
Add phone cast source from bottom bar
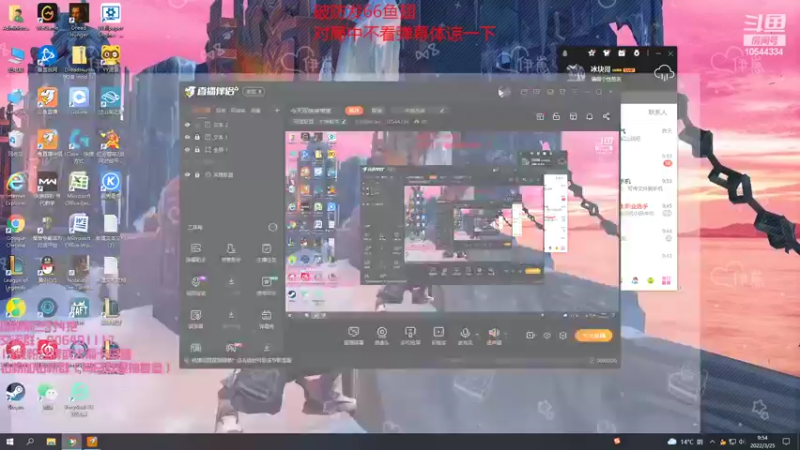pyautogui.click(x=410, y=336)
